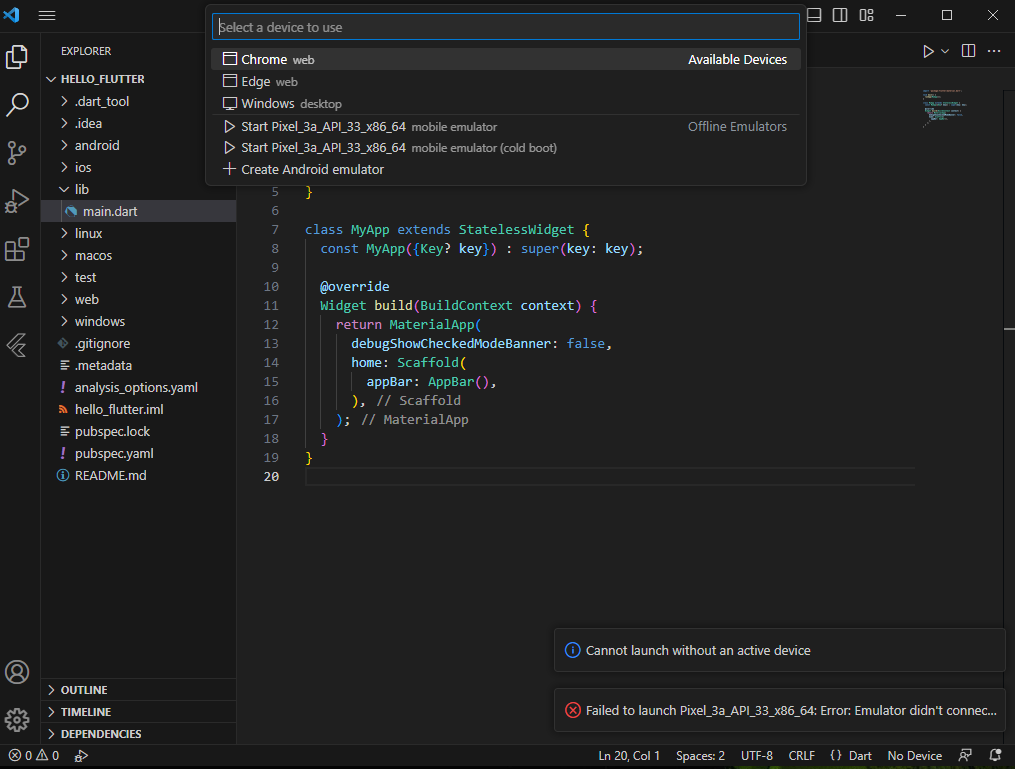1015x769 pixels.
Task: Click the Dart language braces icon
Action: [x=836, y=755]
